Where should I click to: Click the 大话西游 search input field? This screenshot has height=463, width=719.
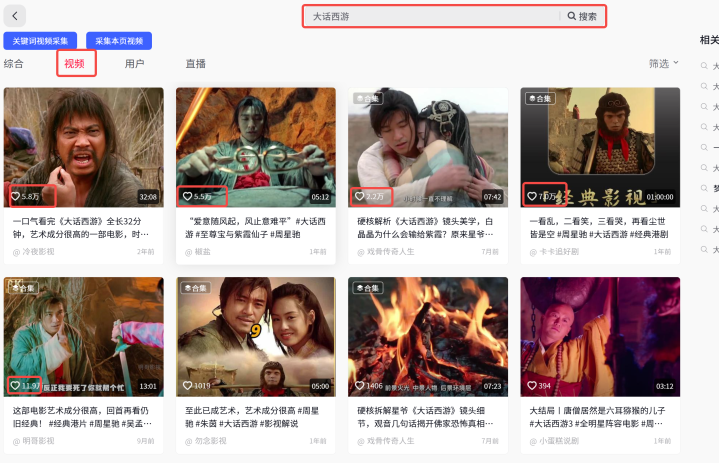click(433, 17)
